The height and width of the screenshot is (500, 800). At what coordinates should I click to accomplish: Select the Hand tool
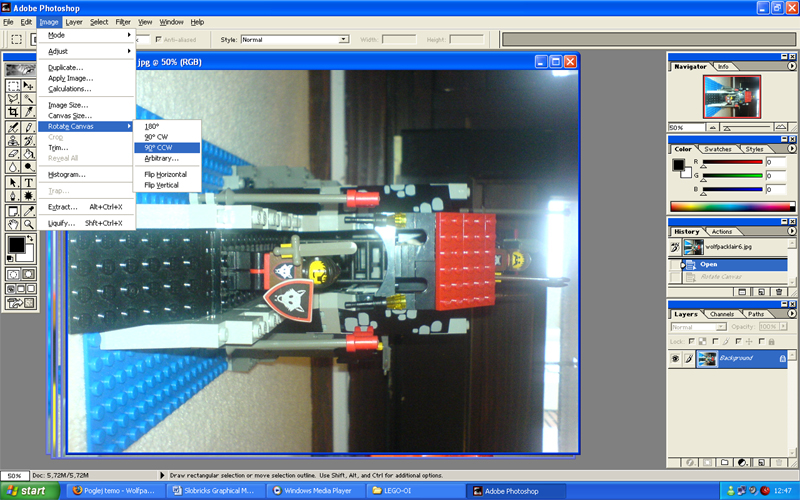(x=13, y=224)
